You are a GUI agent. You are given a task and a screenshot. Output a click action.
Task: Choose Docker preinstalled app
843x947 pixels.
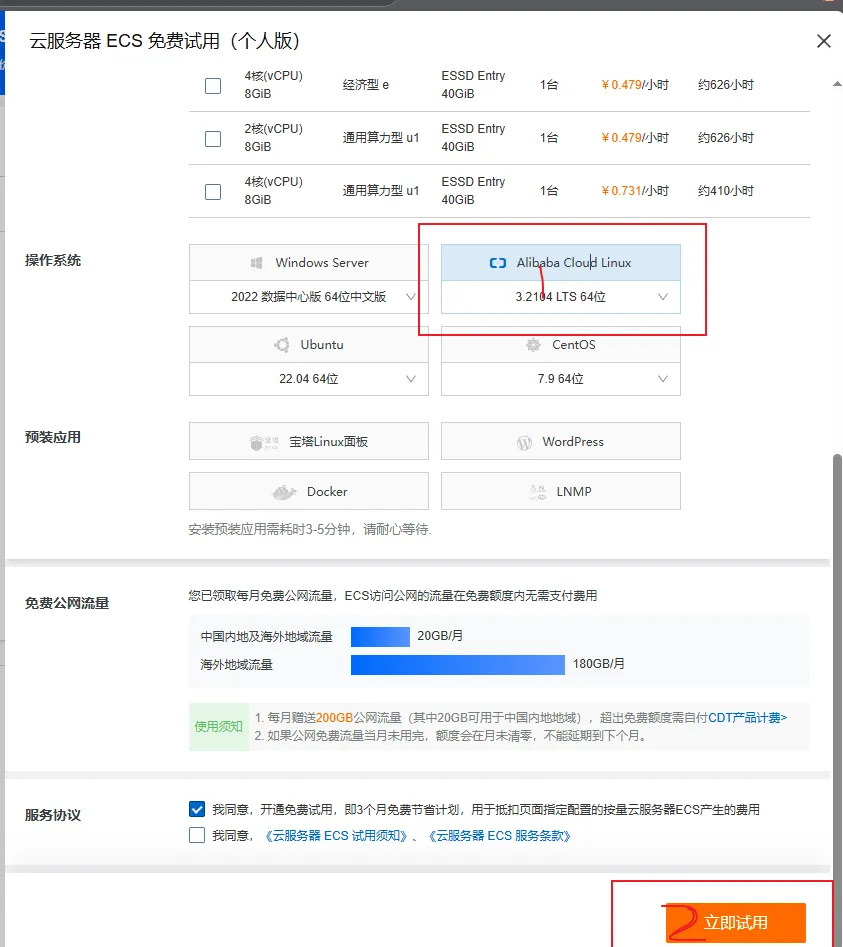coord(309,492)
